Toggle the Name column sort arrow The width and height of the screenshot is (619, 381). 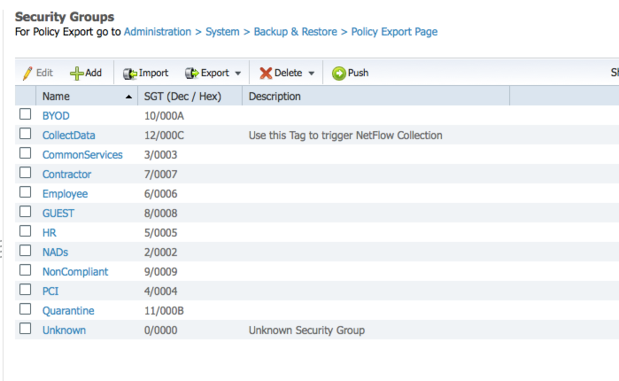129,97
